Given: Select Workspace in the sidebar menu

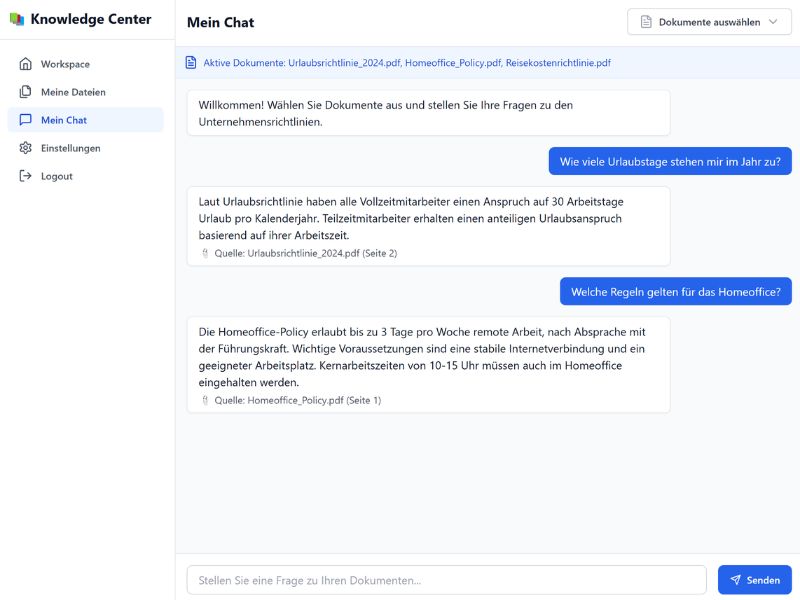Looking at the screenshot, I should click(x=65, y=64).
